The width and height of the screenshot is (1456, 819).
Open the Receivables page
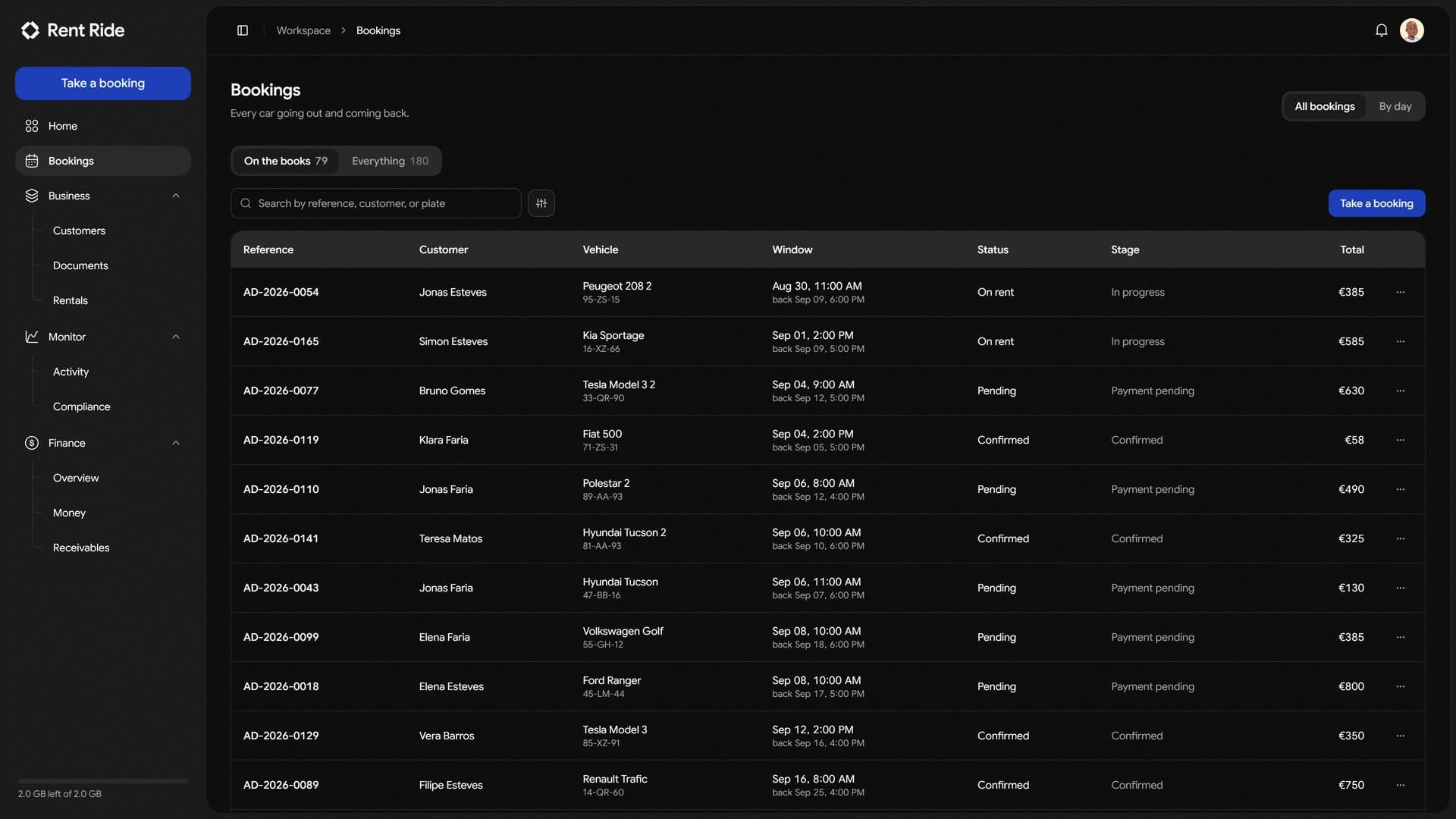tap(81, 548)
